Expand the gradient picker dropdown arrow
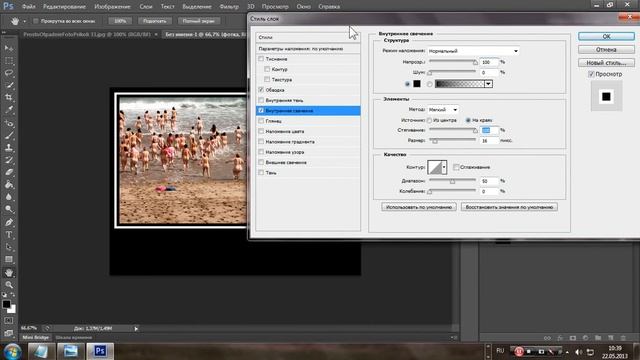This screenshot has height=360, width=640. tap(488, 84)
